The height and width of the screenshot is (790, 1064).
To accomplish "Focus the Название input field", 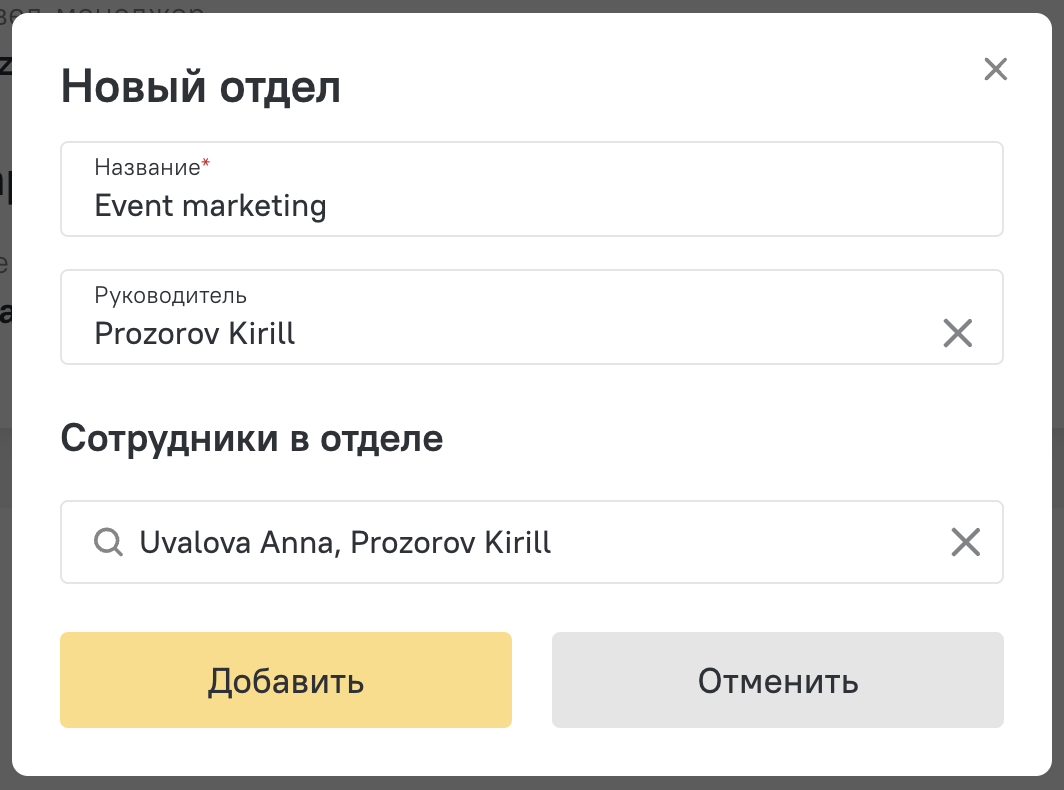I will [x=532, y=189].
